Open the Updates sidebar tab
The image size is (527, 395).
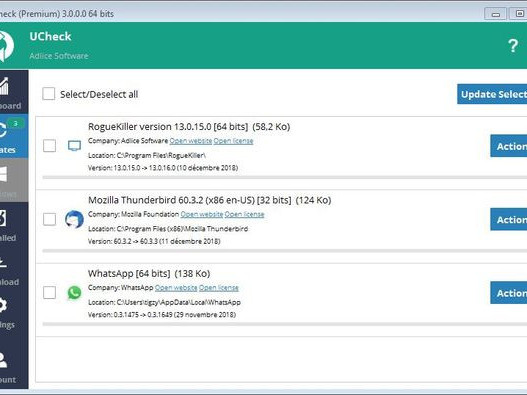click(14, 136)
